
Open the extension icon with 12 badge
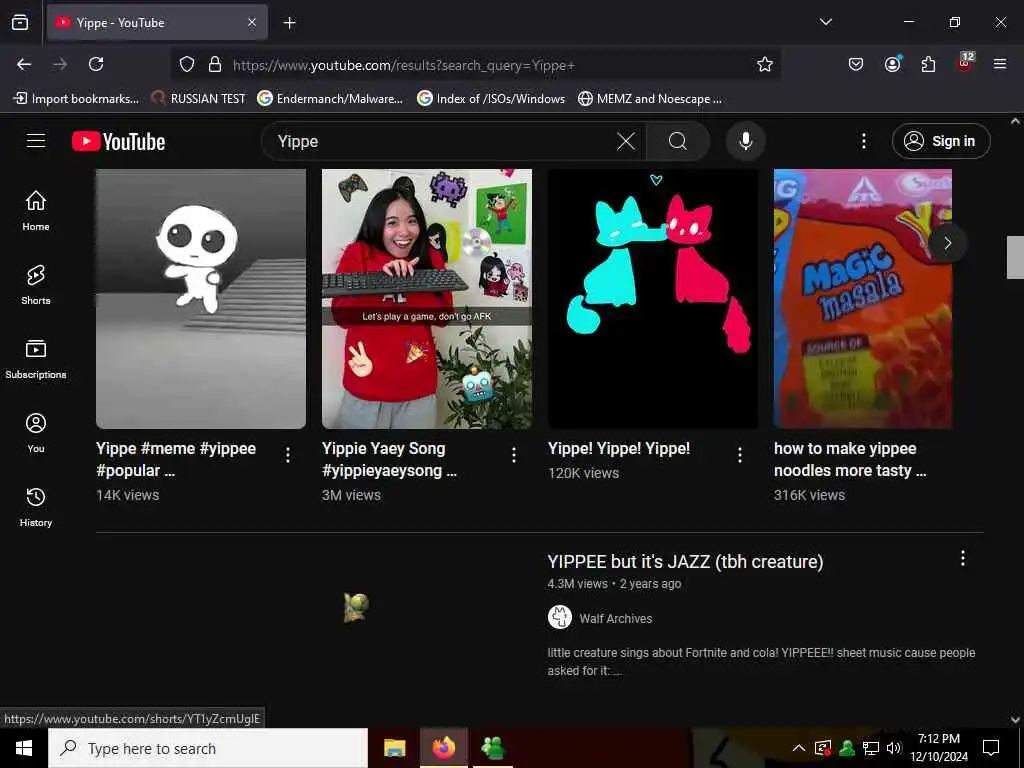click(x=965, y=63)
